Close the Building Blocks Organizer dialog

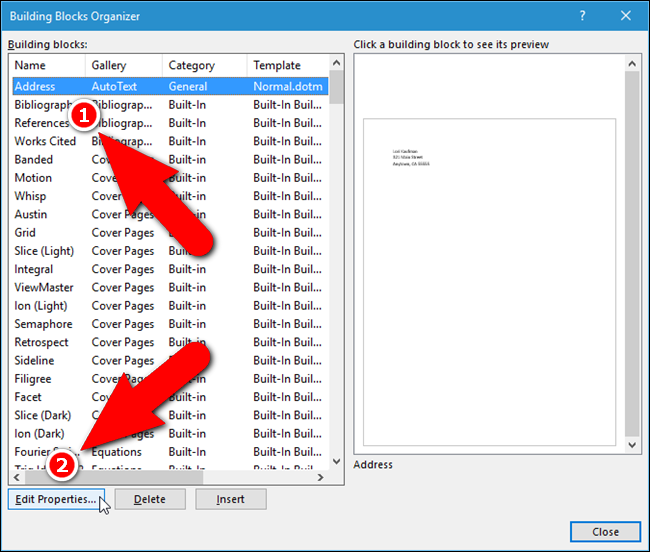626,16
